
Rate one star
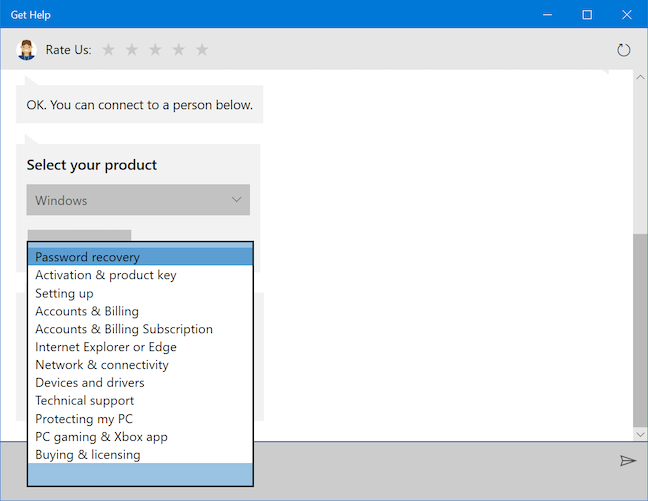coord(108,50)
